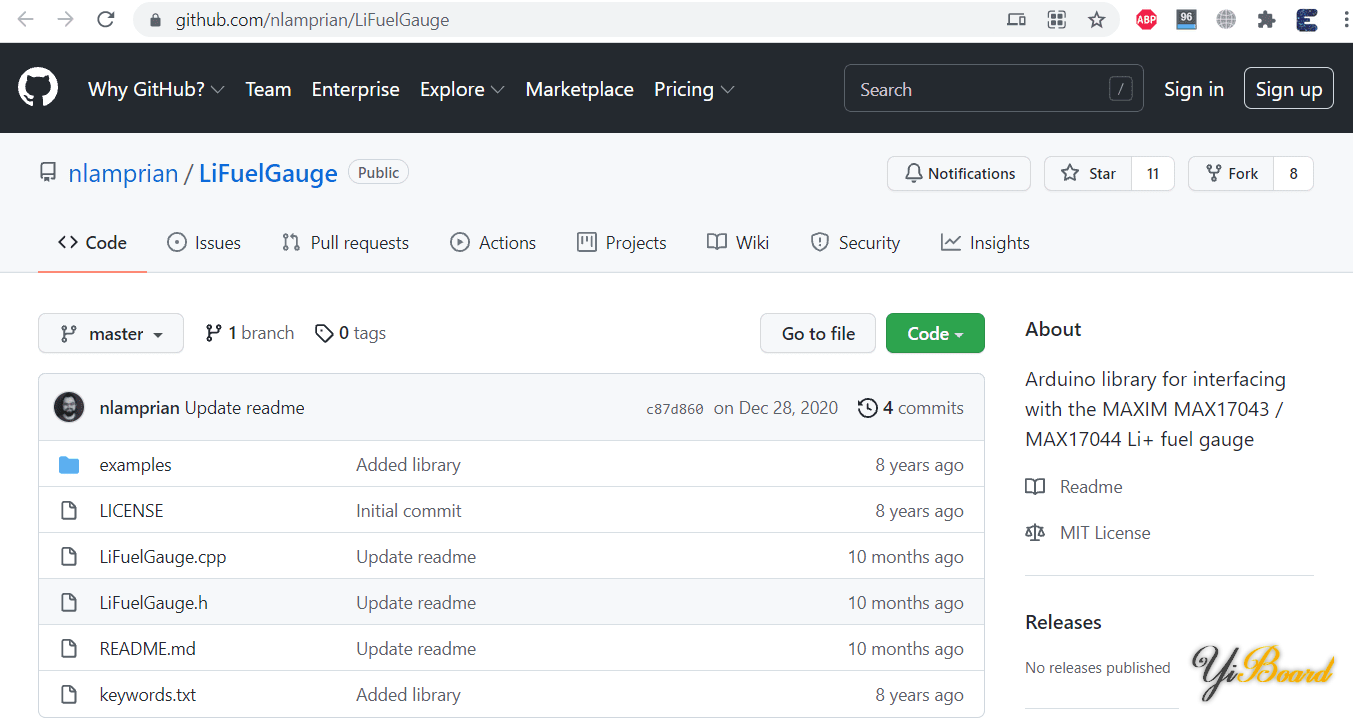Switch to the Pull requests tab
Image resolution: width=1353 pixels, height=722 pixels.
coord(345,243)
